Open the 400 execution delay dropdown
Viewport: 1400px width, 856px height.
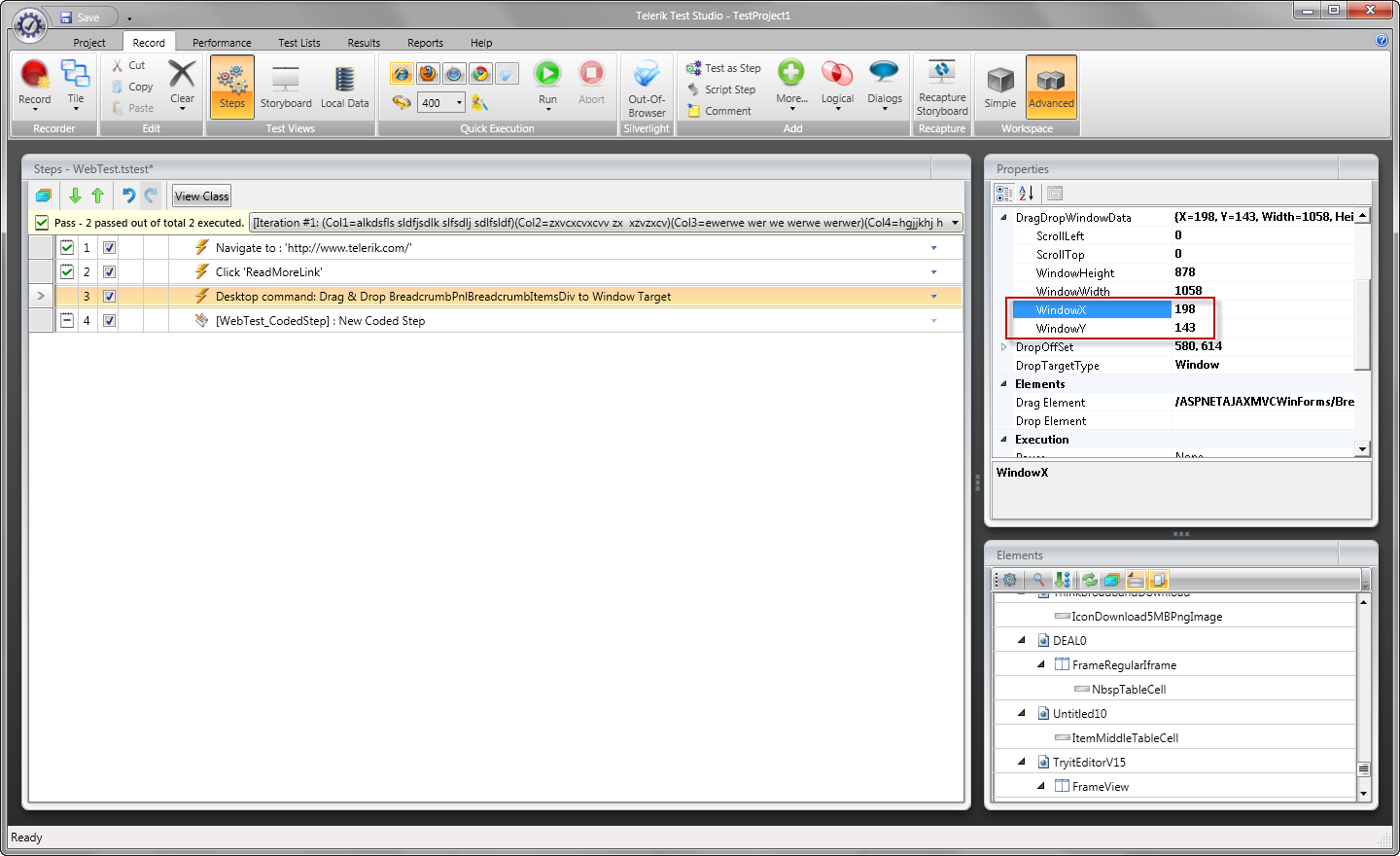click(460, 103)
